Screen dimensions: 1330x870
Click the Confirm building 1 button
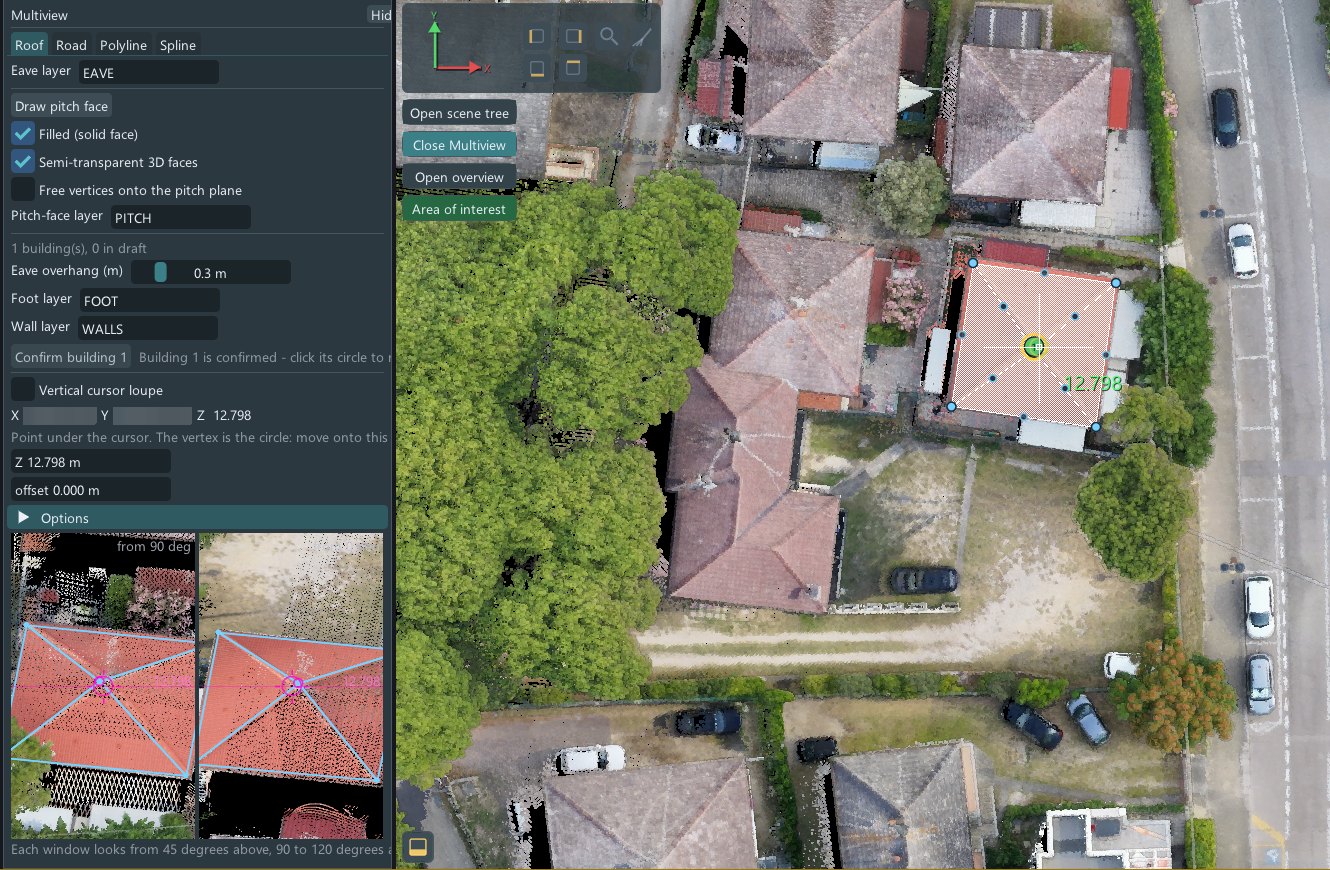click(x=71, y=357)
